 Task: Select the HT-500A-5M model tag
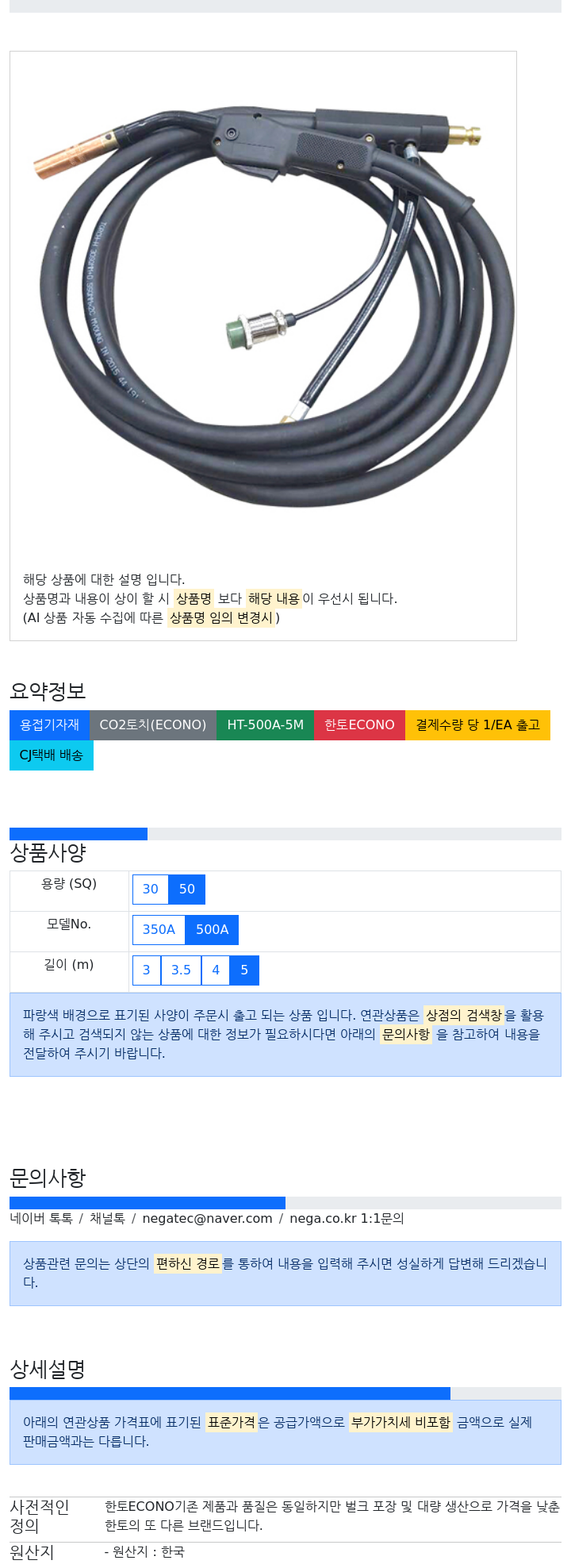(x=265, y=724)
